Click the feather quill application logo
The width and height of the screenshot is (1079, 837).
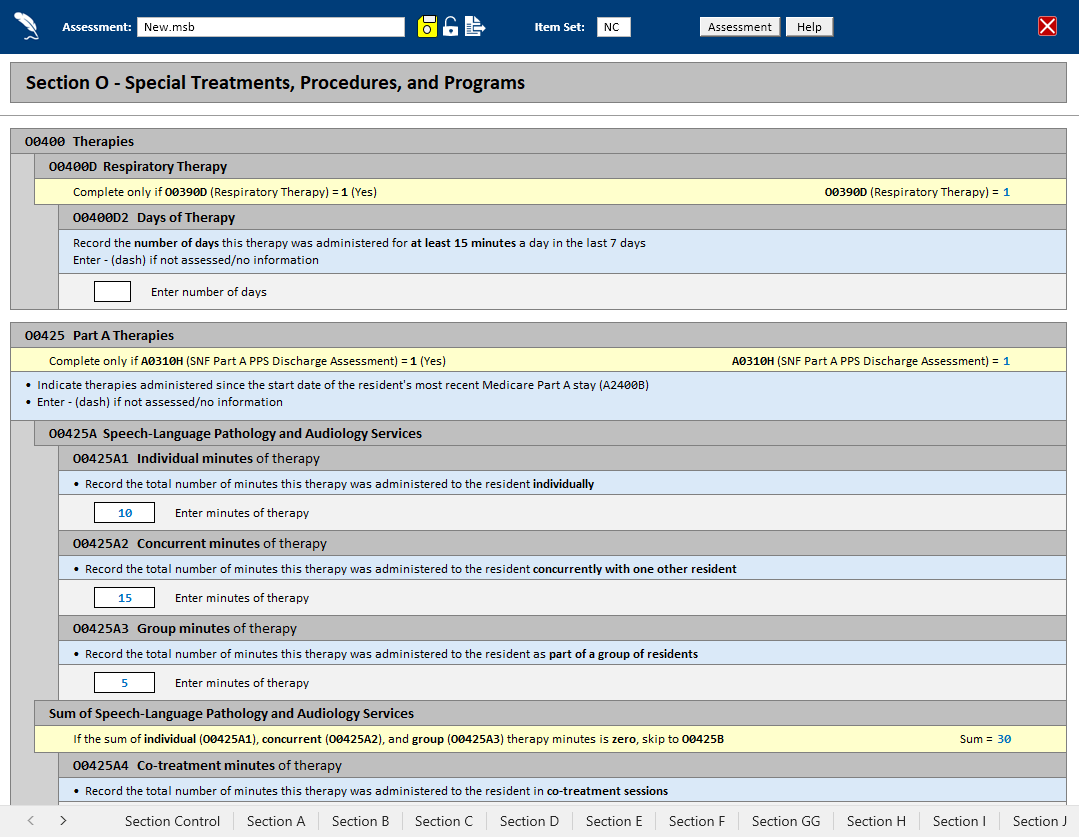point(27,27)
